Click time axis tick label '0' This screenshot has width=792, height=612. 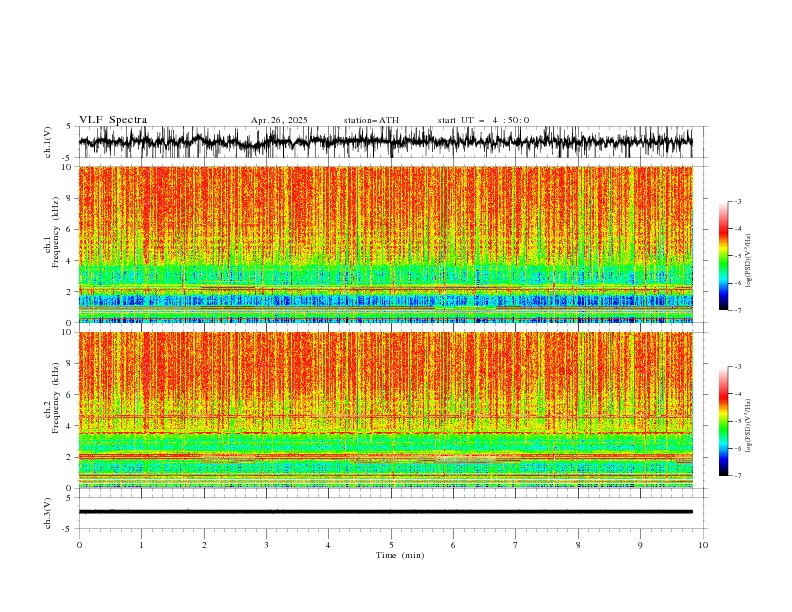[79, 545]
